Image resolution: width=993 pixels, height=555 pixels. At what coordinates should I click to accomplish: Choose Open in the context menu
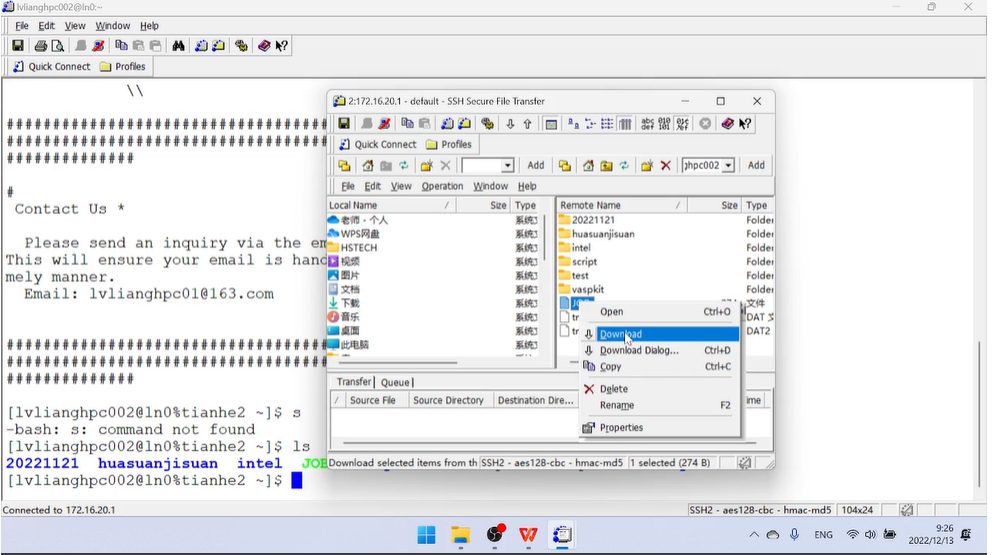pos(660,312)
